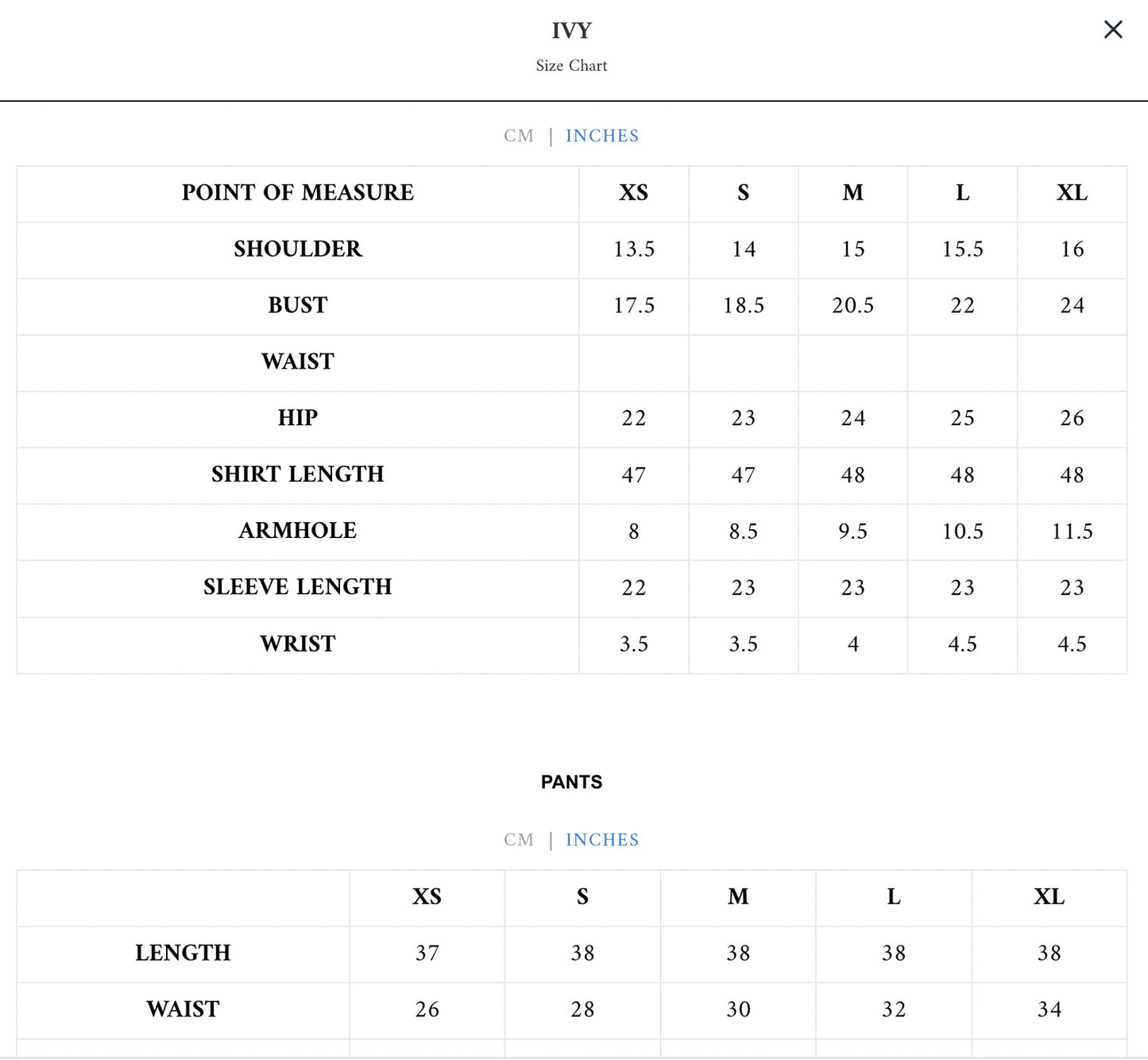Click the shoulder value 13.5 for XS
The image size is (1148, 1060).
[634, 250]
